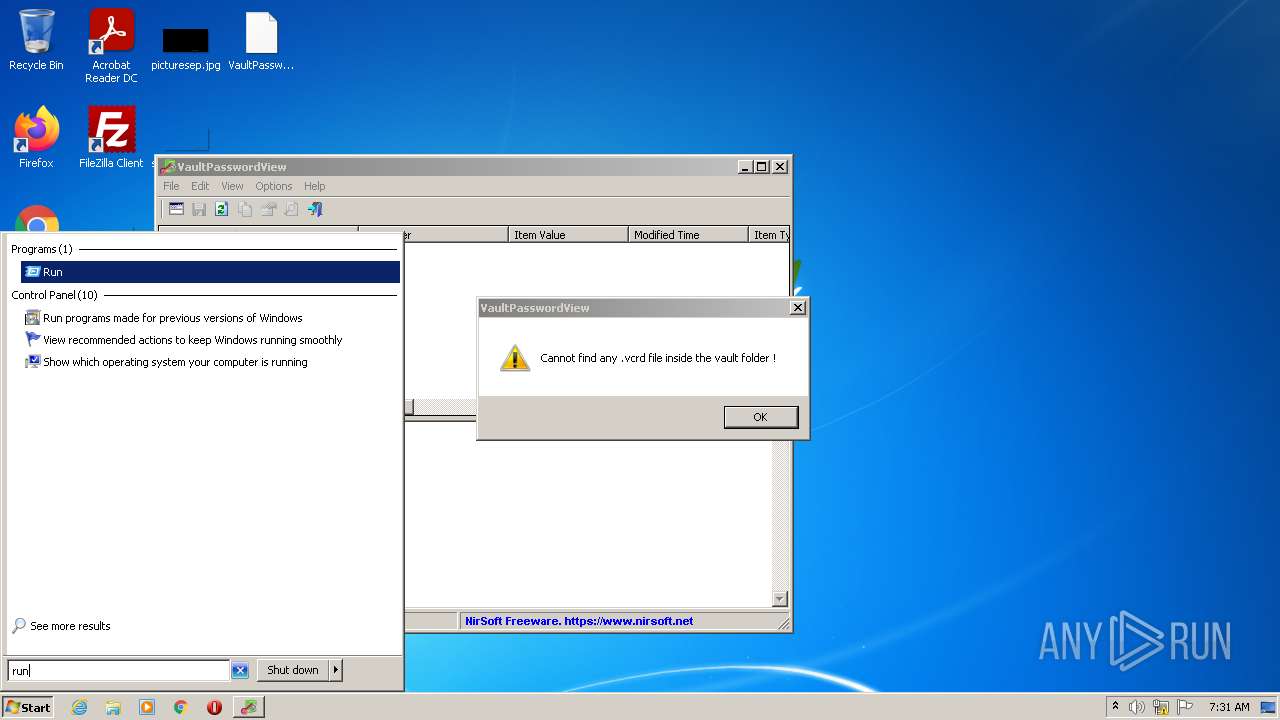The image size is (1280, 720).
Task: Open the Acrobat Reader DC desktop shortcut
Action: point(111,46)
